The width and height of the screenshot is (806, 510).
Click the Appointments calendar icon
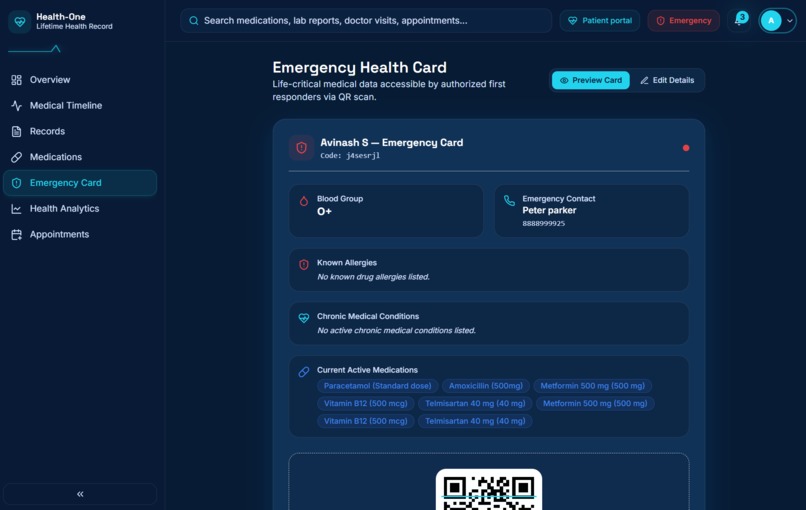coord(16,234)
